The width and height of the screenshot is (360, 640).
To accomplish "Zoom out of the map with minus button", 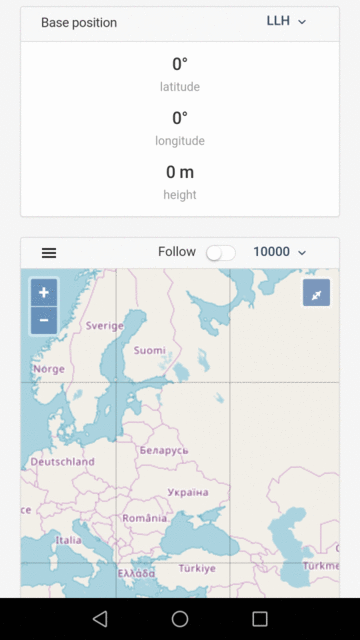I will pyautogui.click(x=44, y=320).
